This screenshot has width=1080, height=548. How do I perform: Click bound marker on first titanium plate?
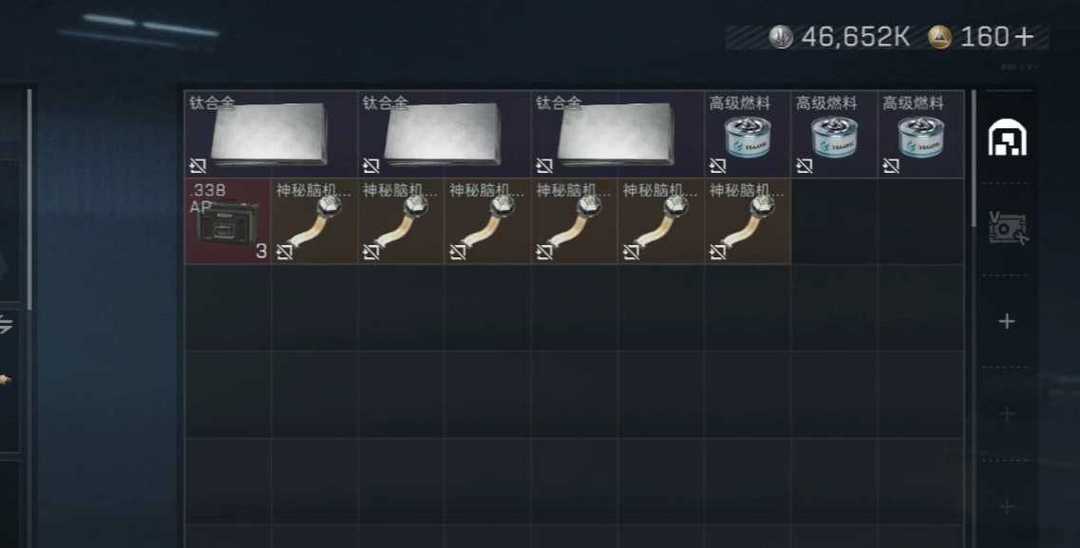tap(198, 166)
